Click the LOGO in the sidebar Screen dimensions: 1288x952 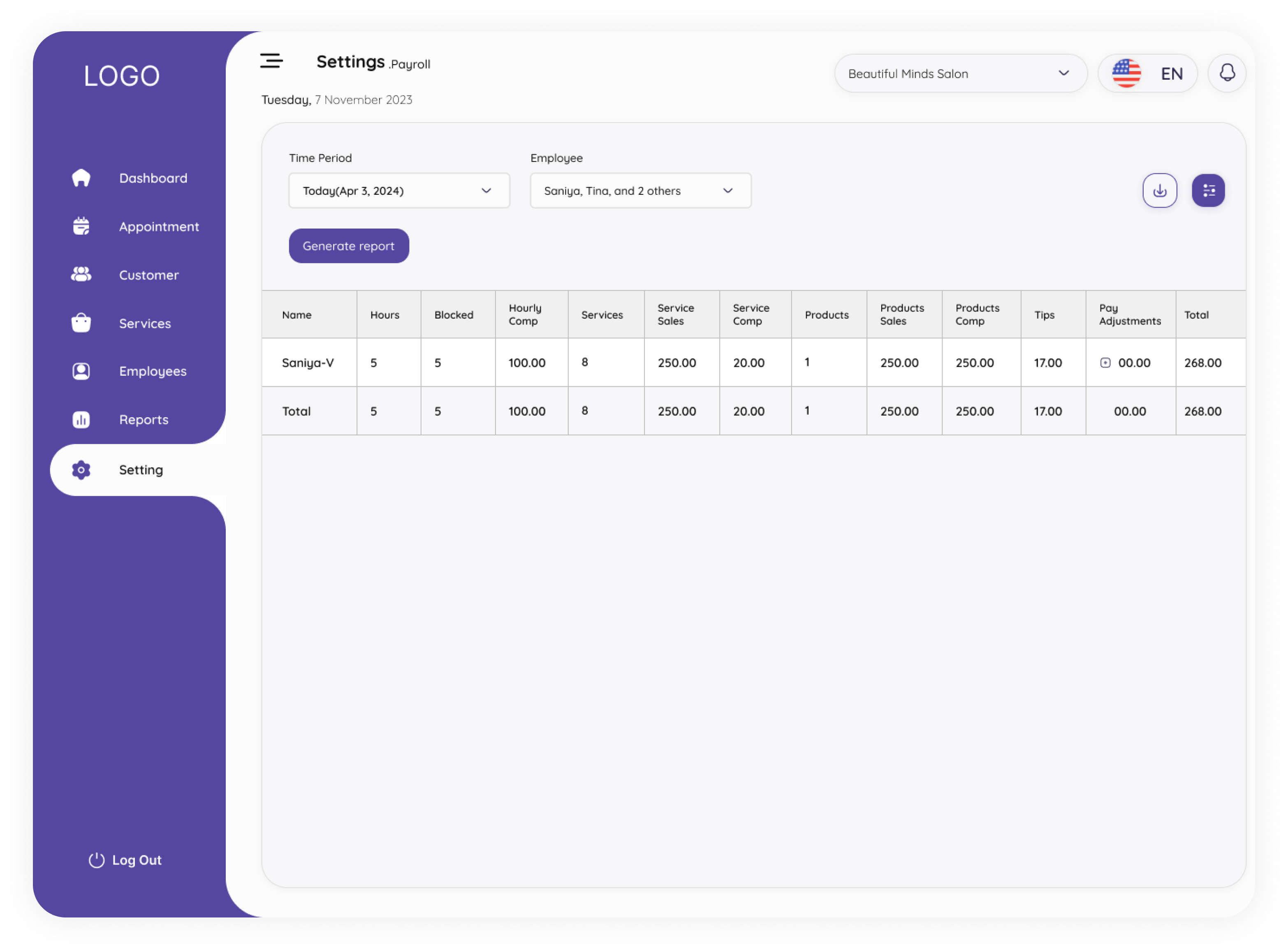122,76
